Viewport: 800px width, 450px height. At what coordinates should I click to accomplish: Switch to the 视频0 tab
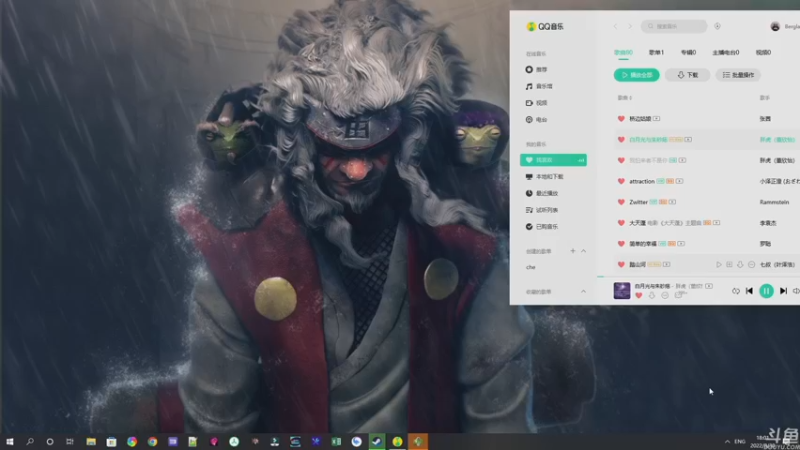pos(763,53)
